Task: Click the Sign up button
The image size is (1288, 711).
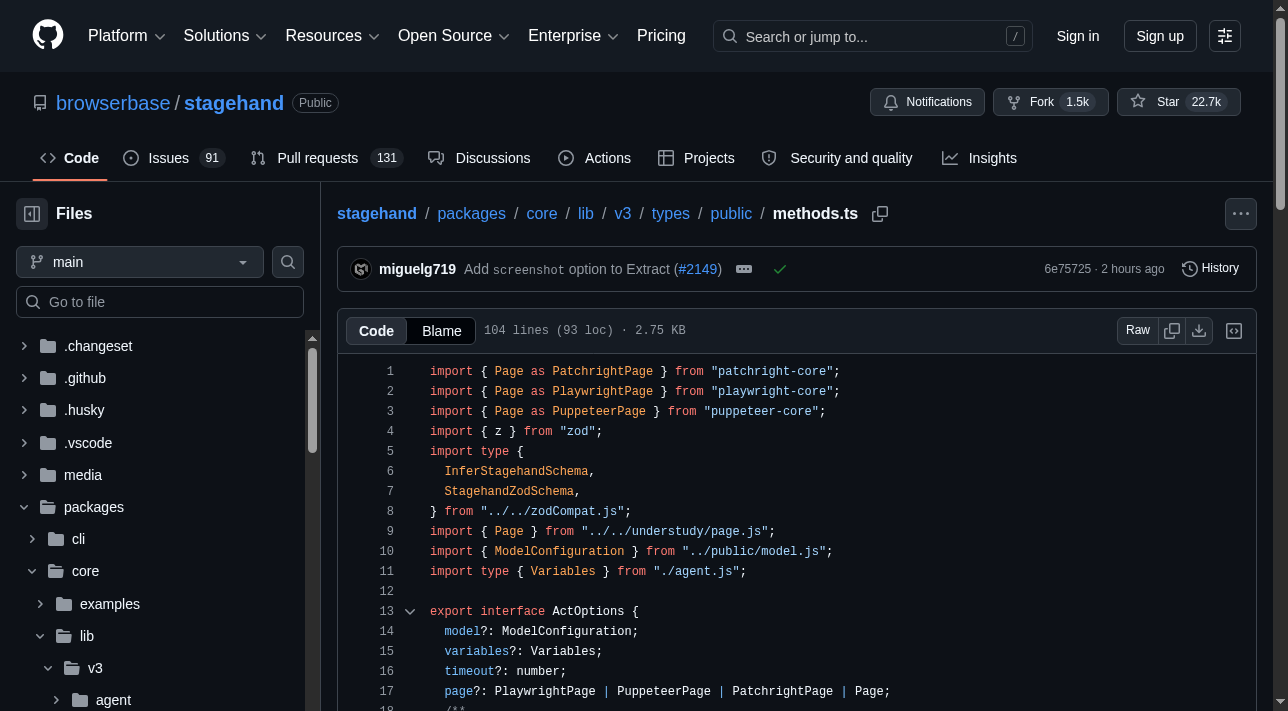Action: click(1160, 36)
